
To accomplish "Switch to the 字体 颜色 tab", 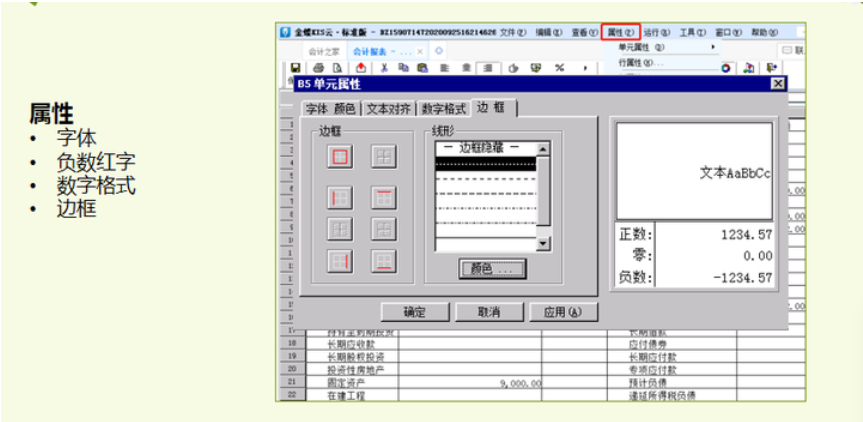I will (330, 109).
